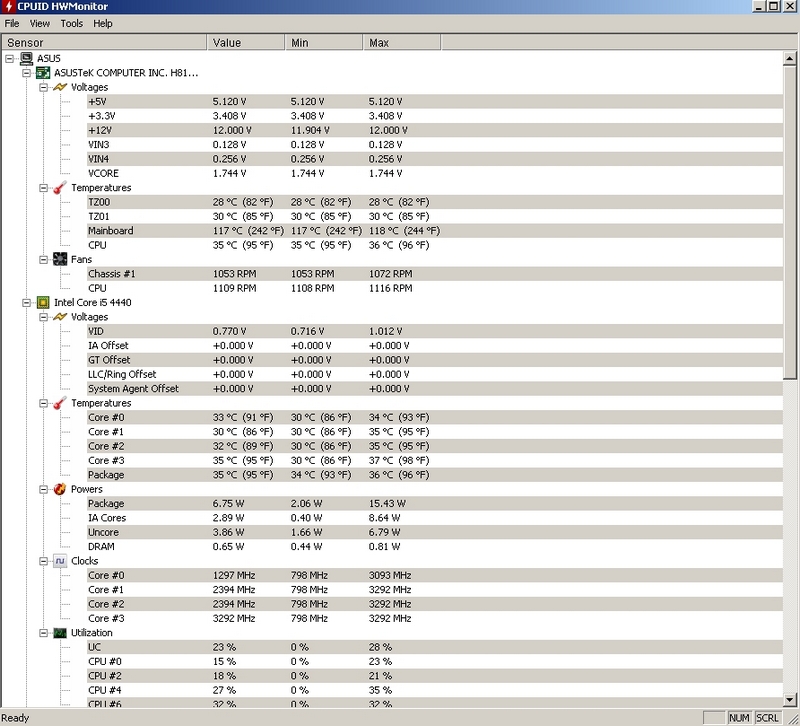
Task: Click the Clocks waveform icon
Action: click(60, 561)
